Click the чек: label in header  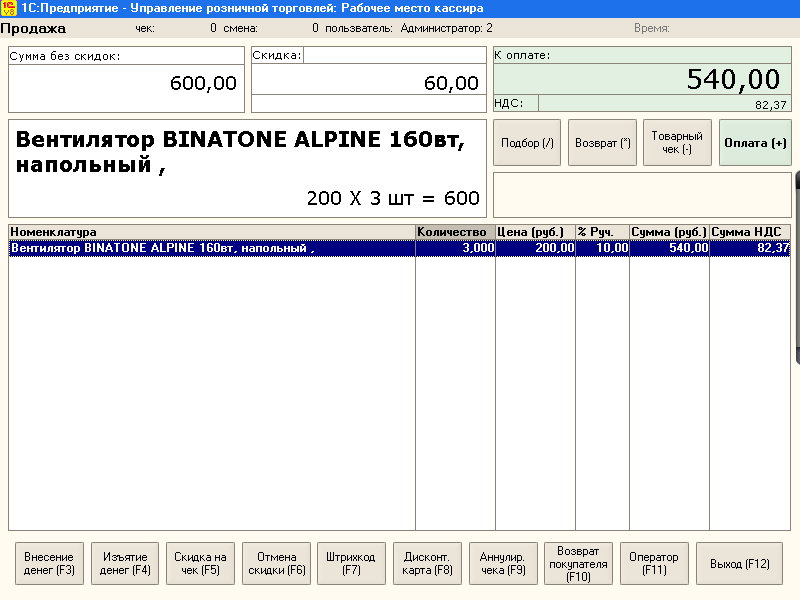[145, 28]
